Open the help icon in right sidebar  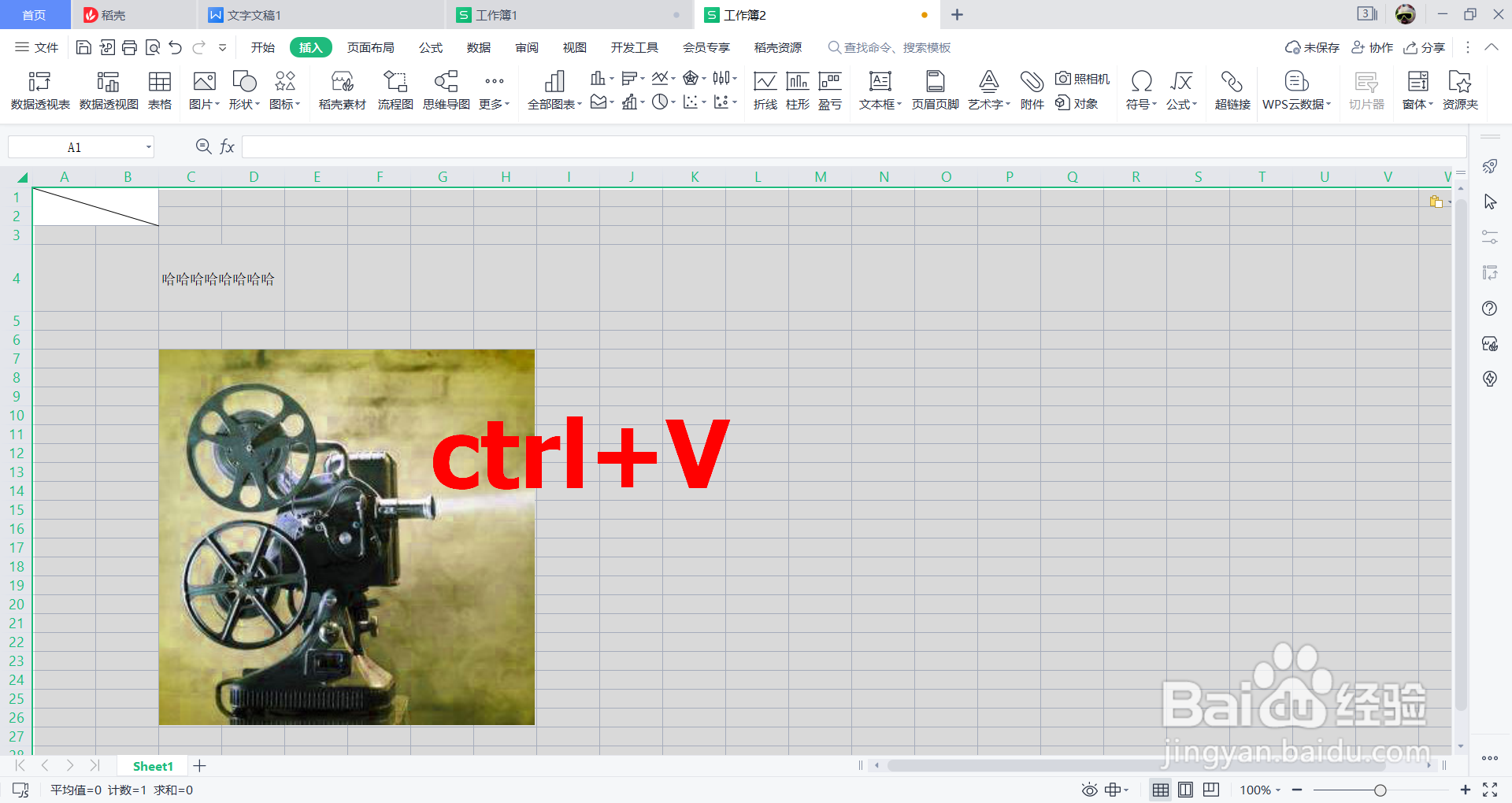pyautogui.click(x=1489, y=309)
